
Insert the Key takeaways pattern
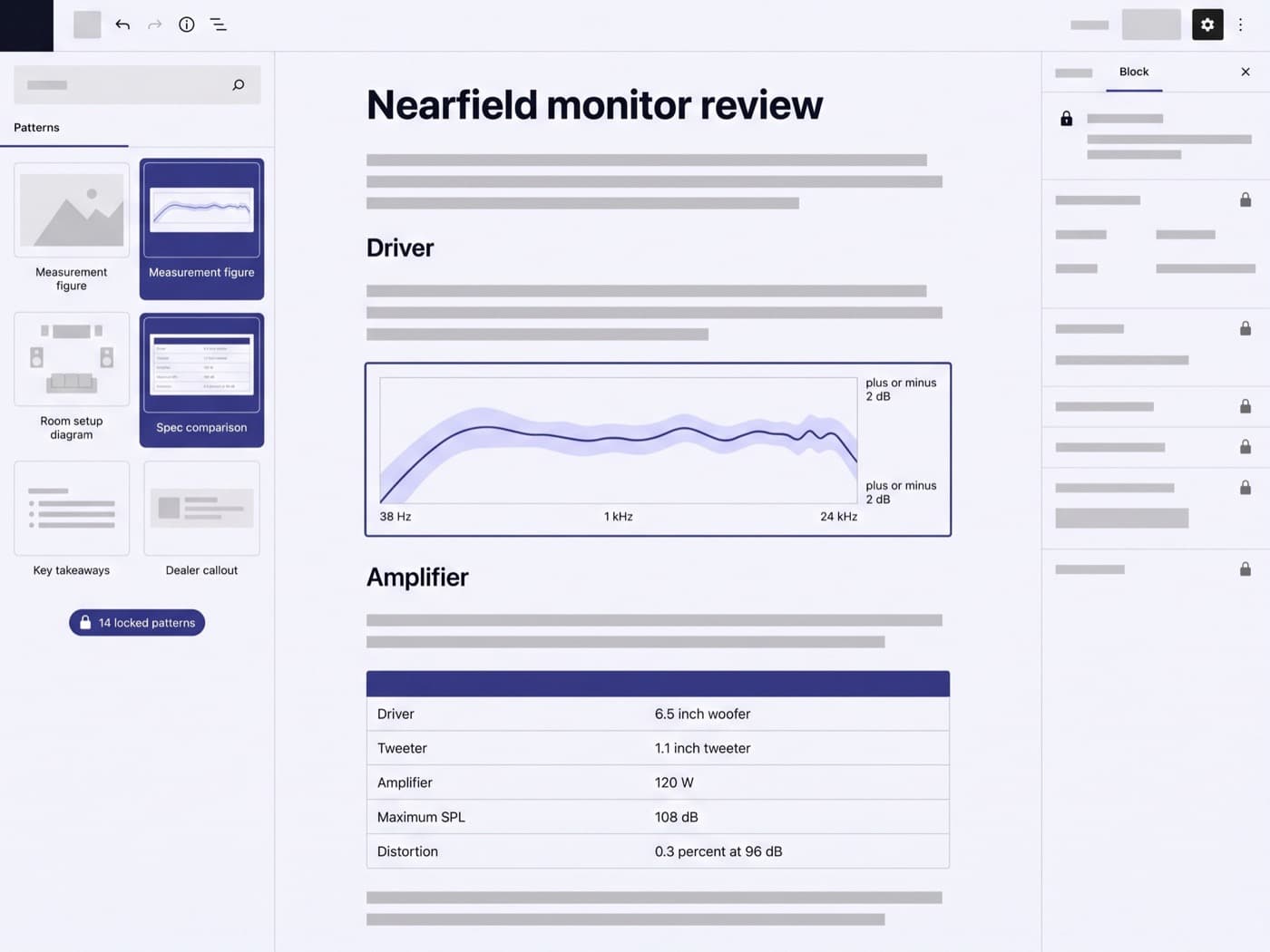coord(72,520)
